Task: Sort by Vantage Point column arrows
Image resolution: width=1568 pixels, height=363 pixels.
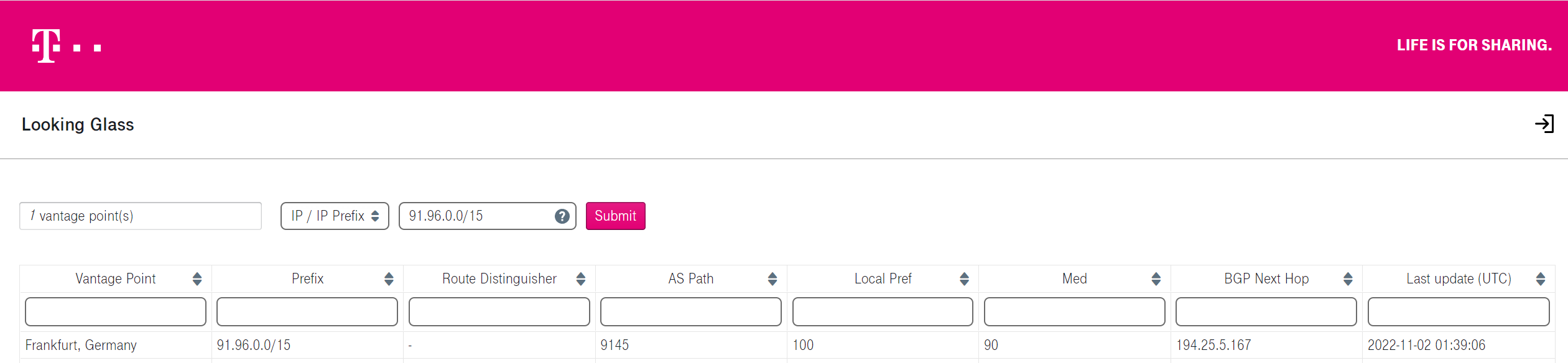Action: point(197,279)
